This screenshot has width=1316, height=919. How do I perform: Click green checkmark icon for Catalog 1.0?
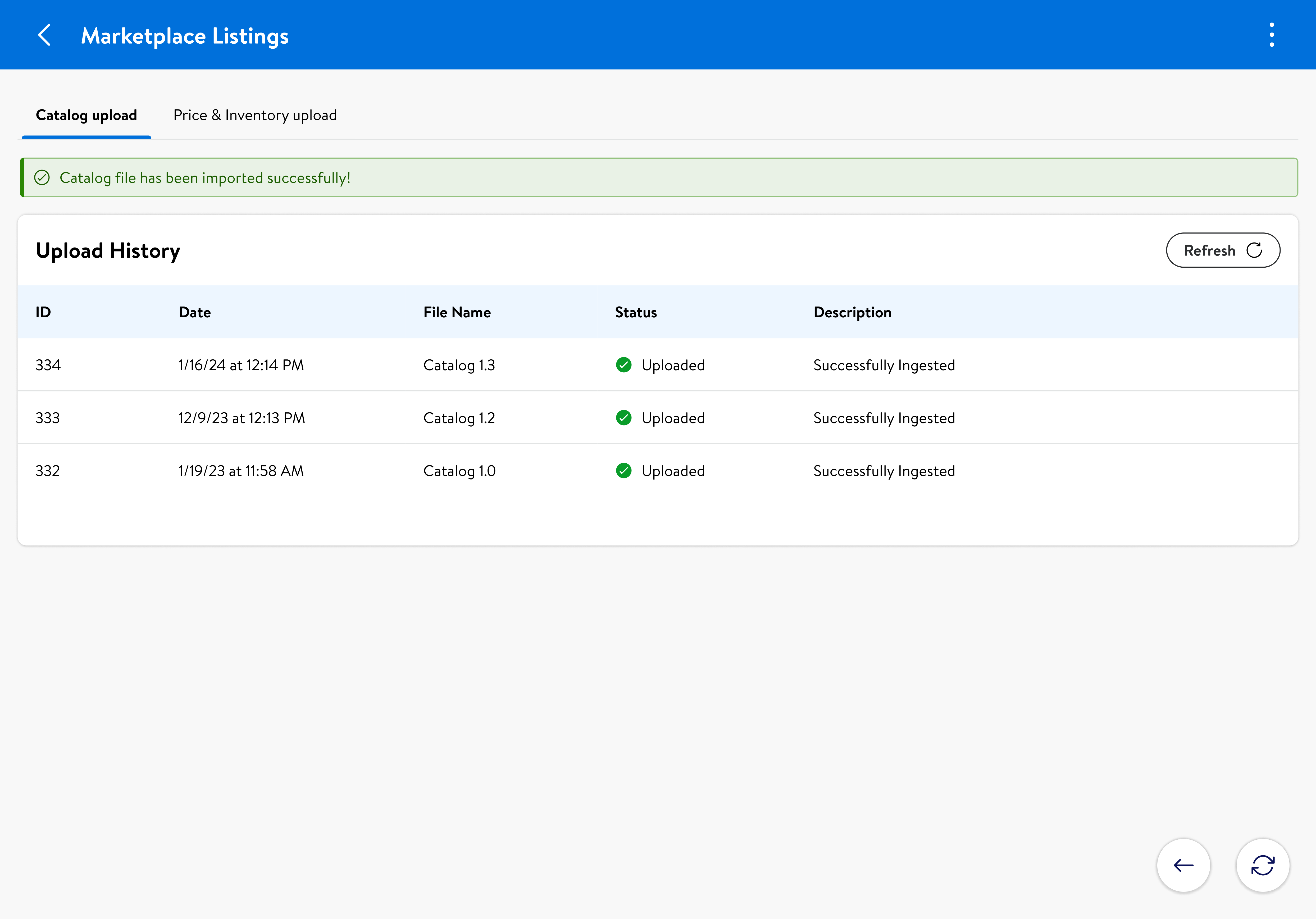click(x=623, y=470)
